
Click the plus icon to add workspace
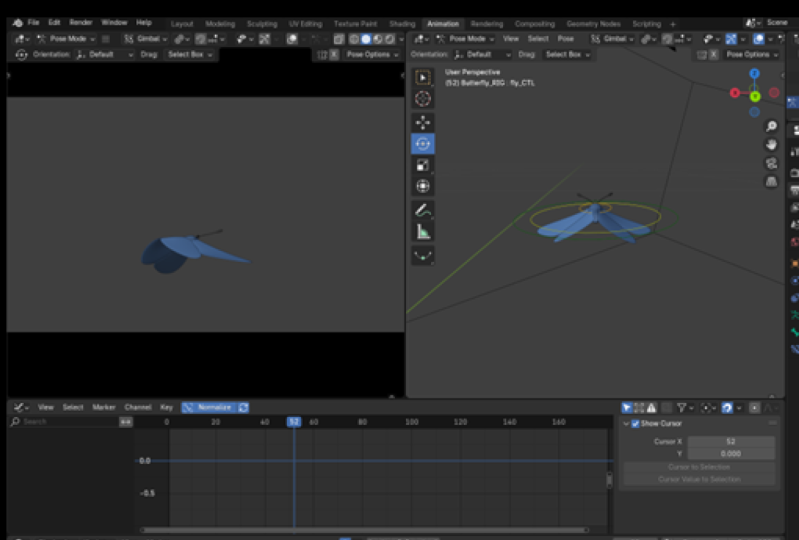point(673,24)
